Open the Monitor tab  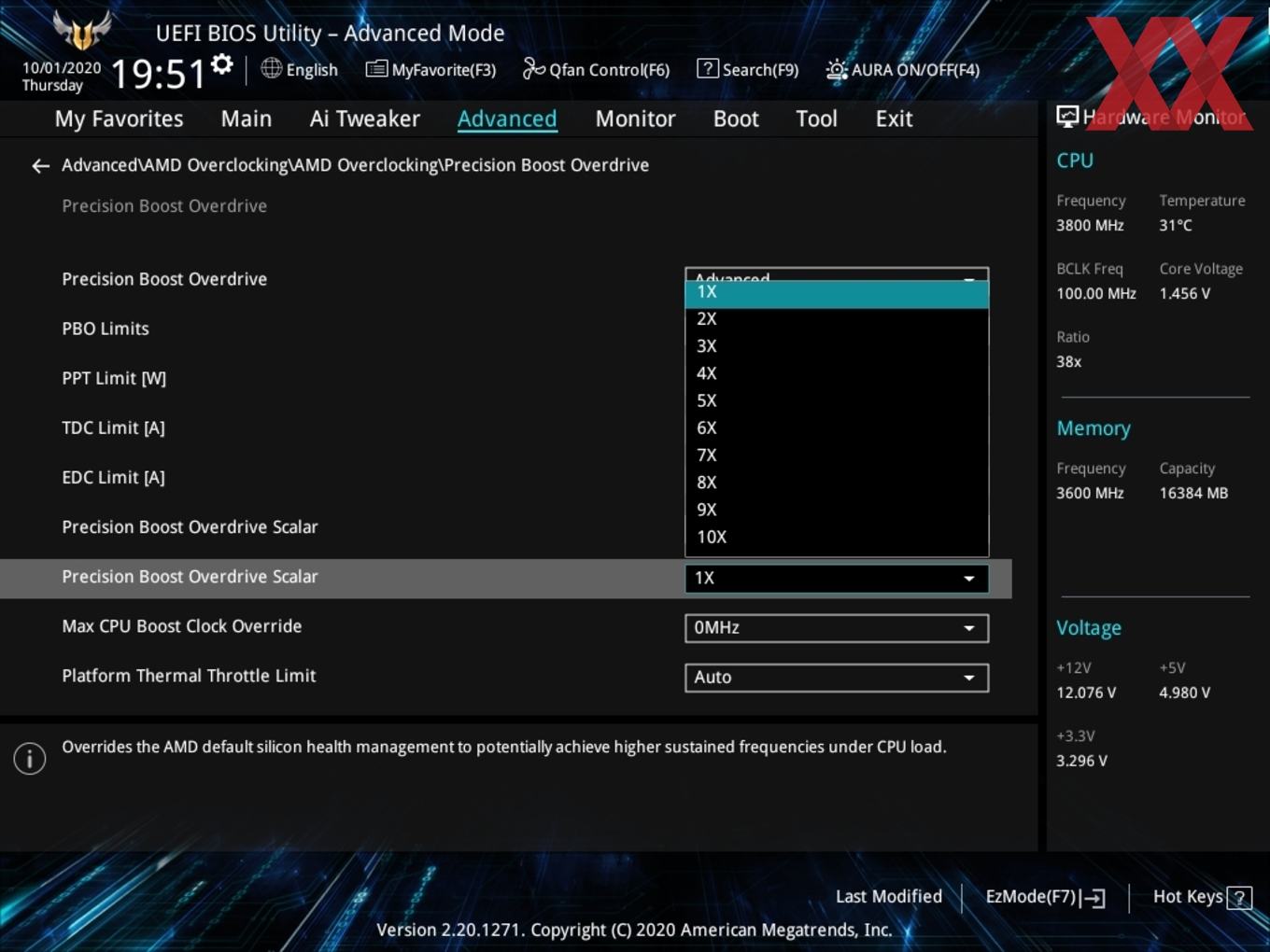[x=635, y=119]
